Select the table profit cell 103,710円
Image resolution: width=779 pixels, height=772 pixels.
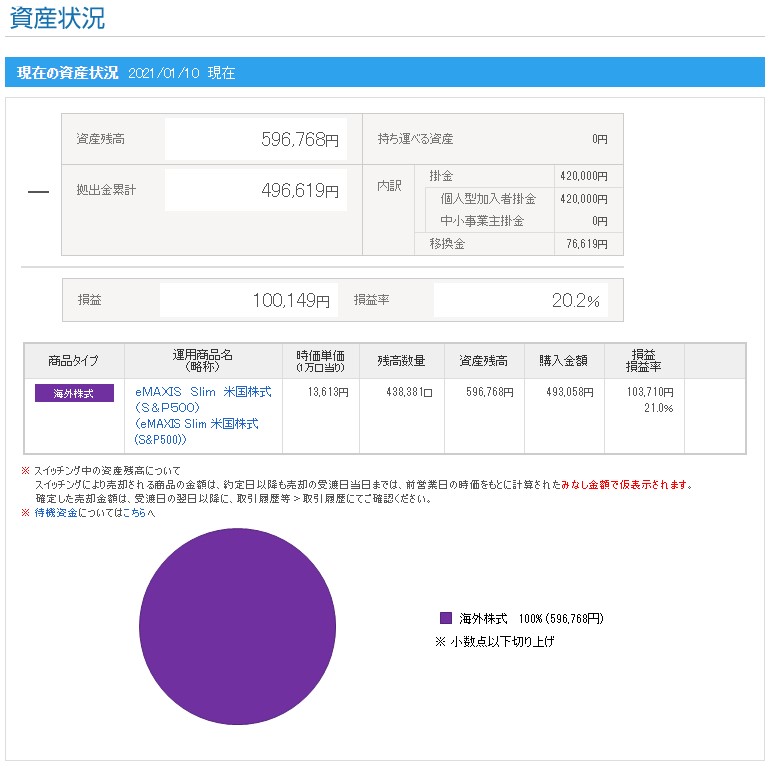point(650,392)
